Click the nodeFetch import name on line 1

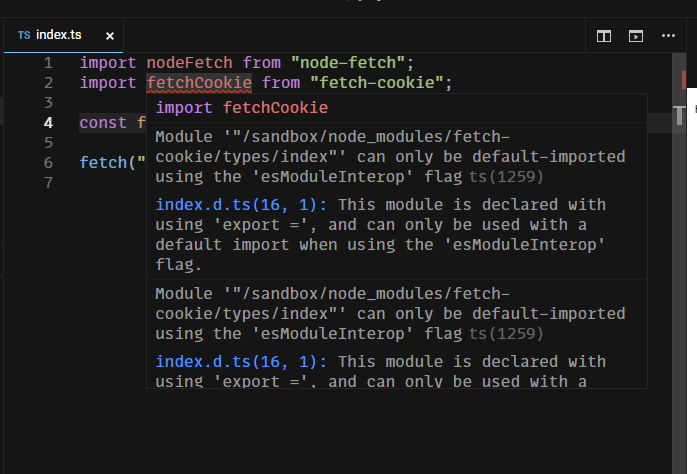click(x=190, y=63)
